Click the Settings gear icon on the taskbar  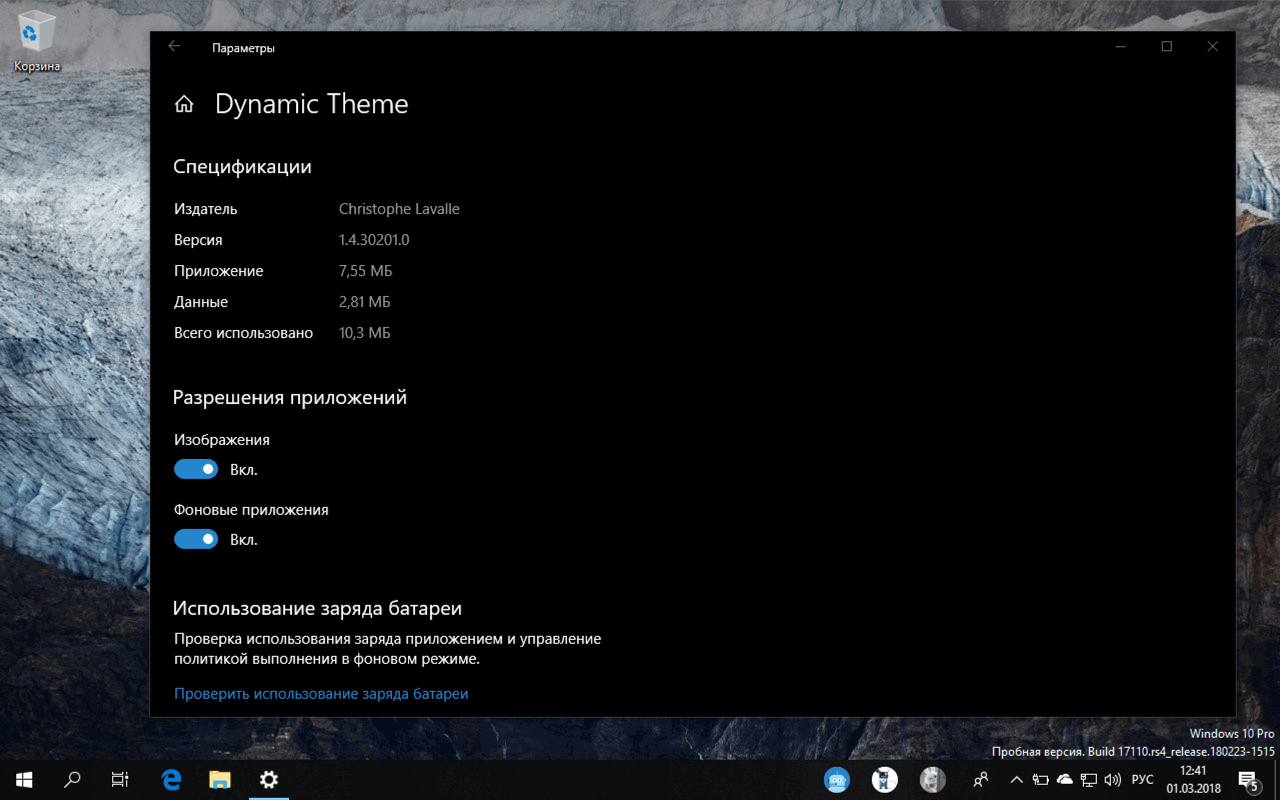268,780
